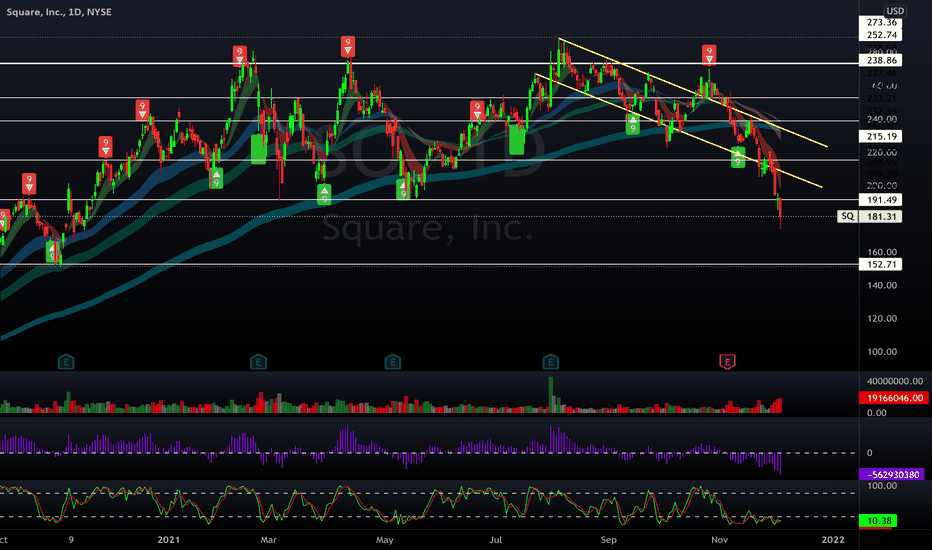
Task: Select the Jul label on time axis
Action: [495, 539]
